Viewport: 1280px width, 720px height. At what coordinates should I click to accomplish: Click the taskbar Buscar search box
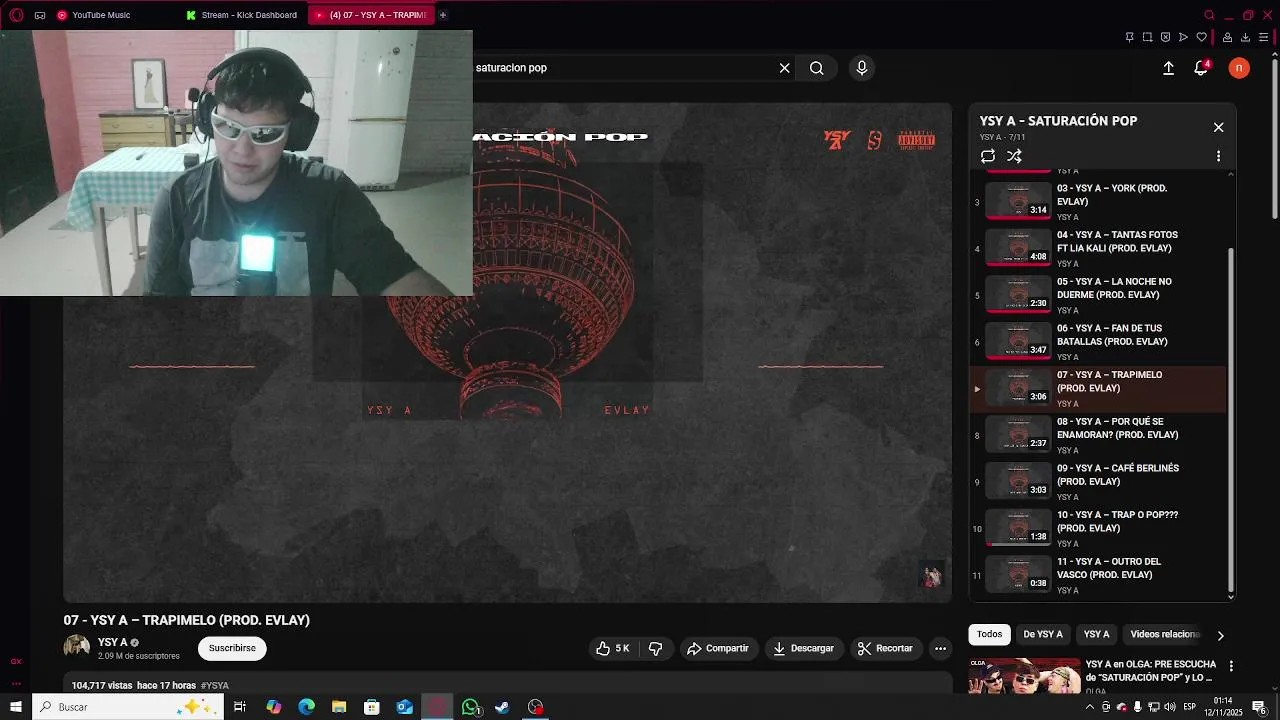pos(128,707)
